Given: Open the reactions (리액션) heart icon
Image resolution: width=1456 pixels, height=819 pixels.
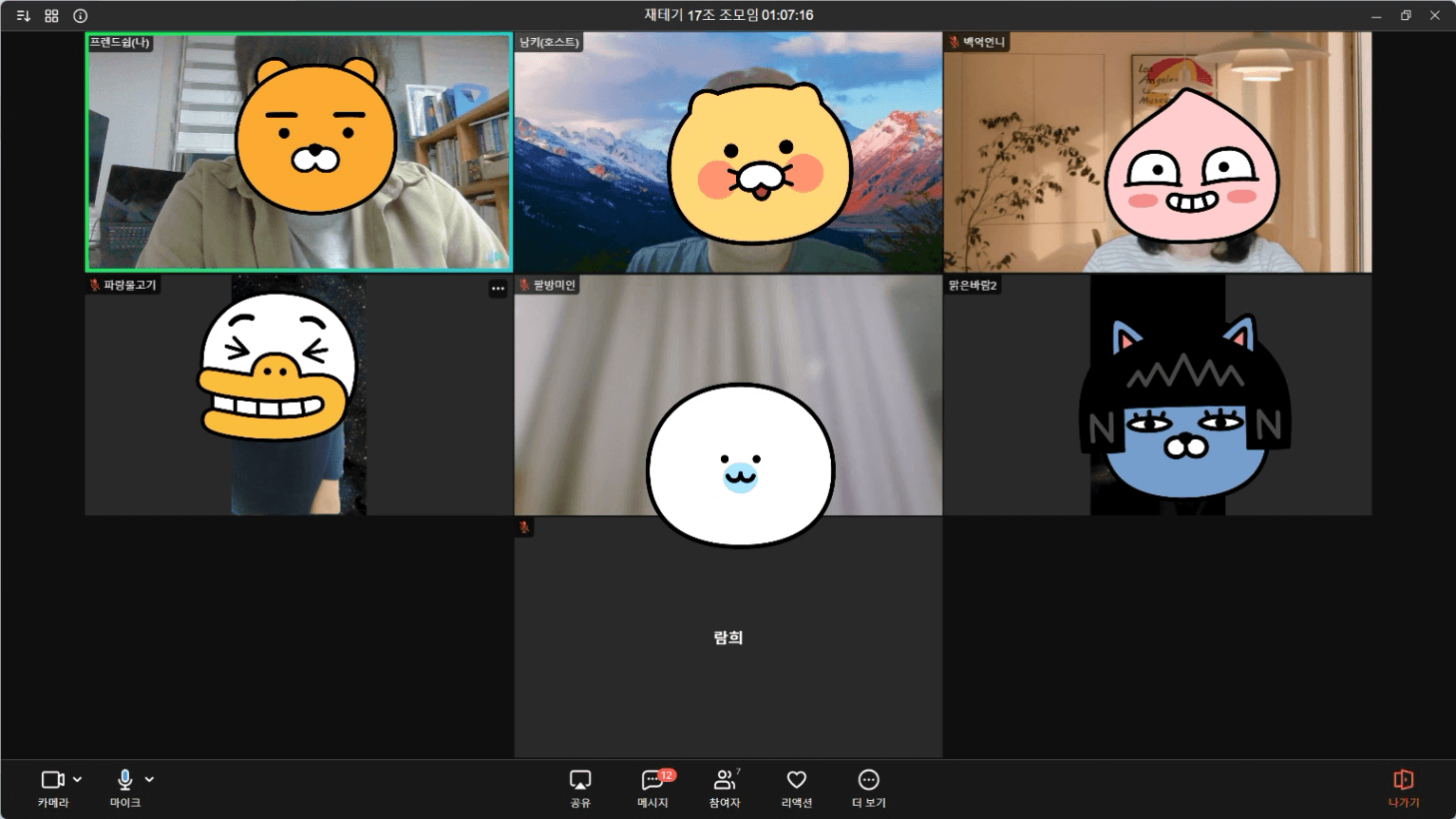Looking at the screenshot, I should pos(796,786).
